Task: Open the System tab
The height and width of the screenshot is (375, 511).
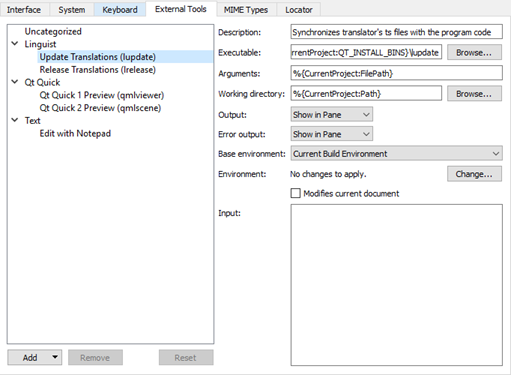Action: [x=72, y=10]
